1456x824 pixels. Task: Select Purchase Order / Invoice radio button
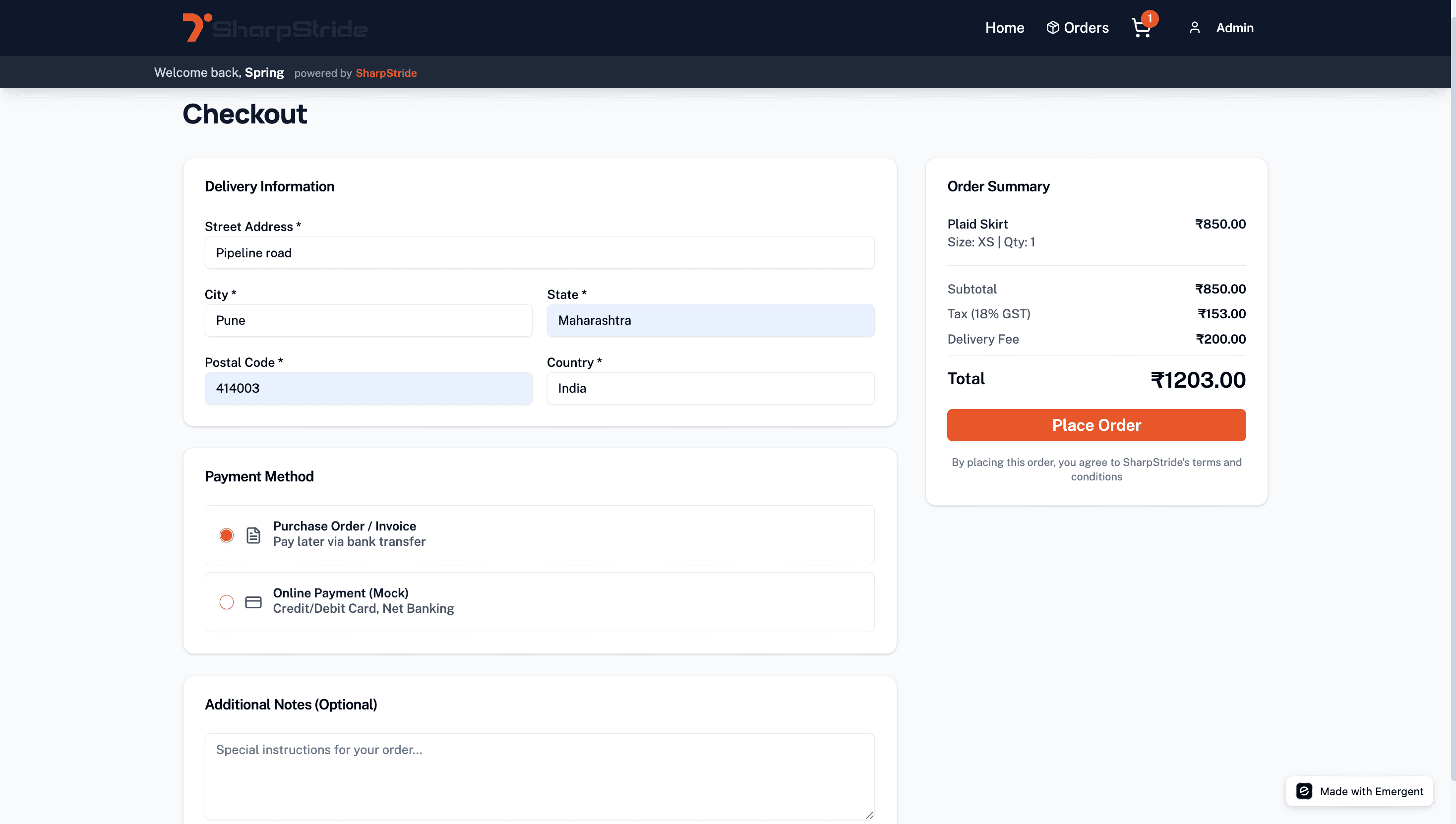pyautogui.click(x=227, y=535)
